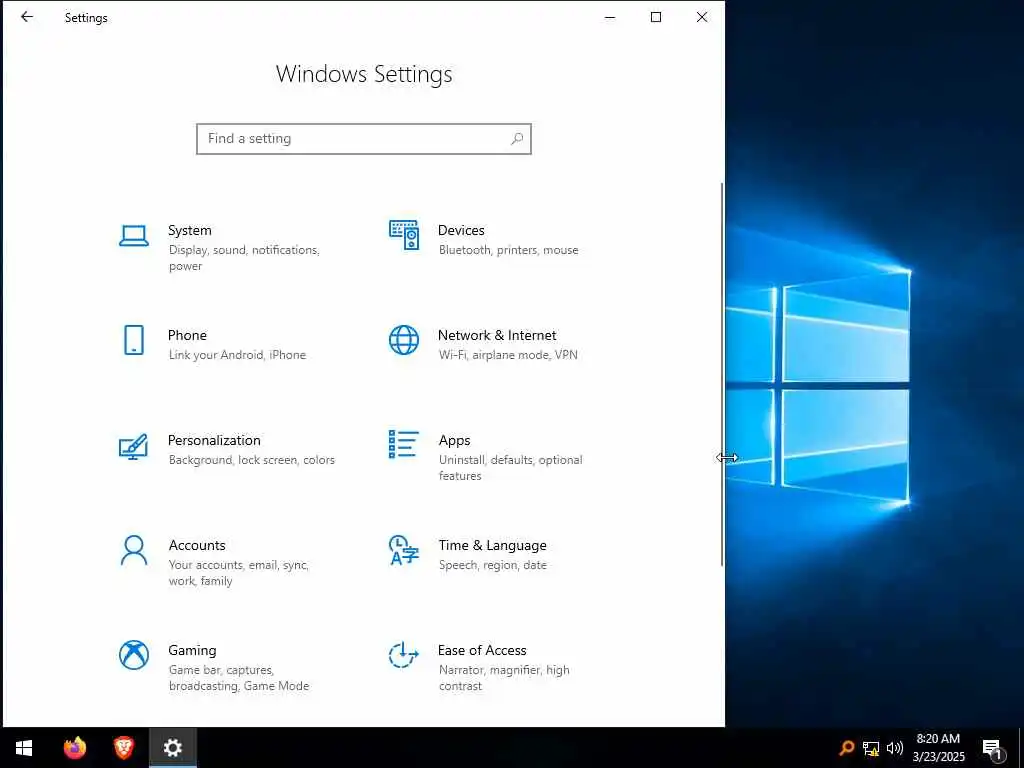The image size is (1024, 768).
Task: Click 'Background, lock screen, colors' description
Action: pos(251,460)
